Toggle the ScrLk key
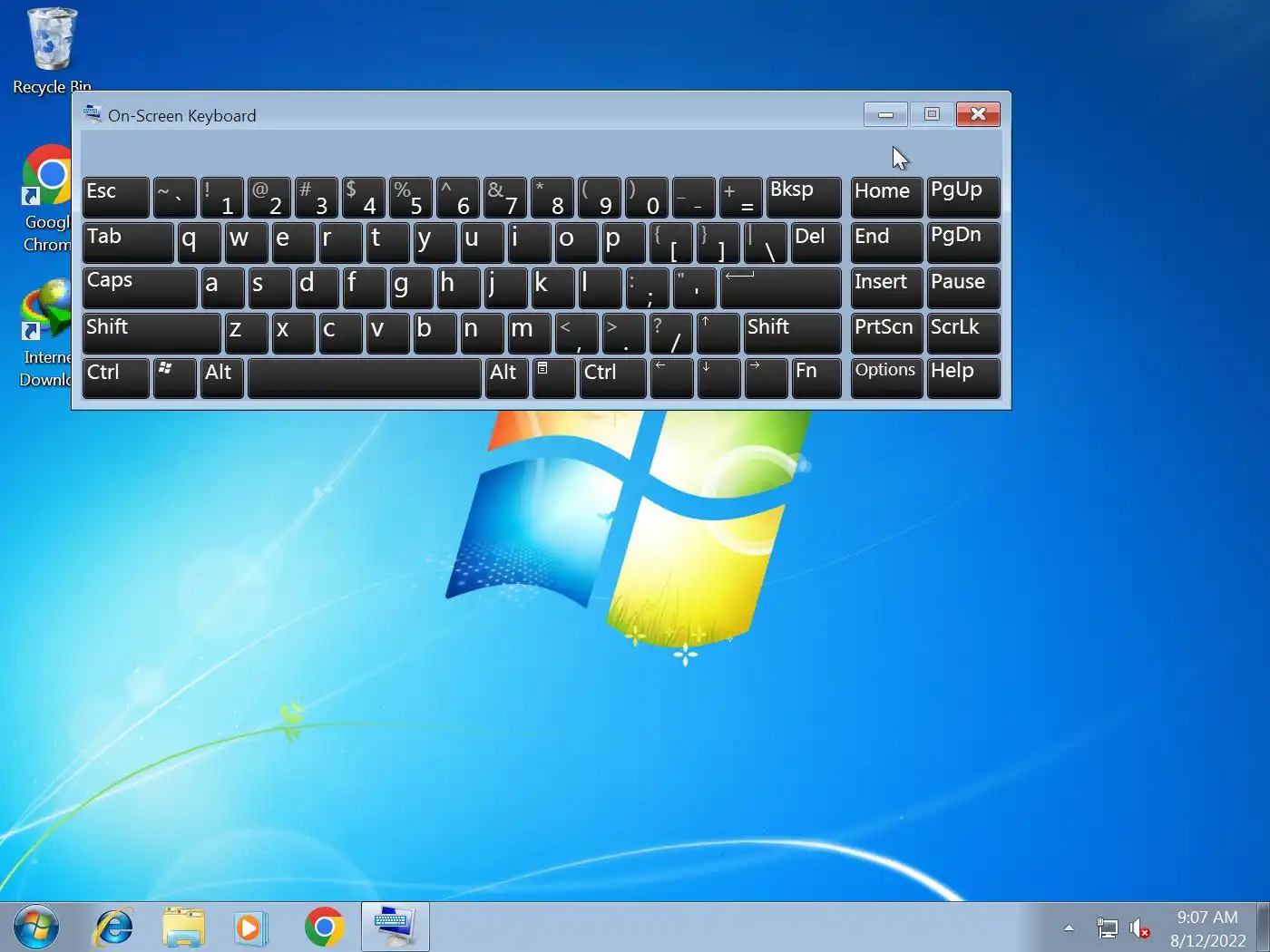The image size is (1270, 952). click(963, 333)
